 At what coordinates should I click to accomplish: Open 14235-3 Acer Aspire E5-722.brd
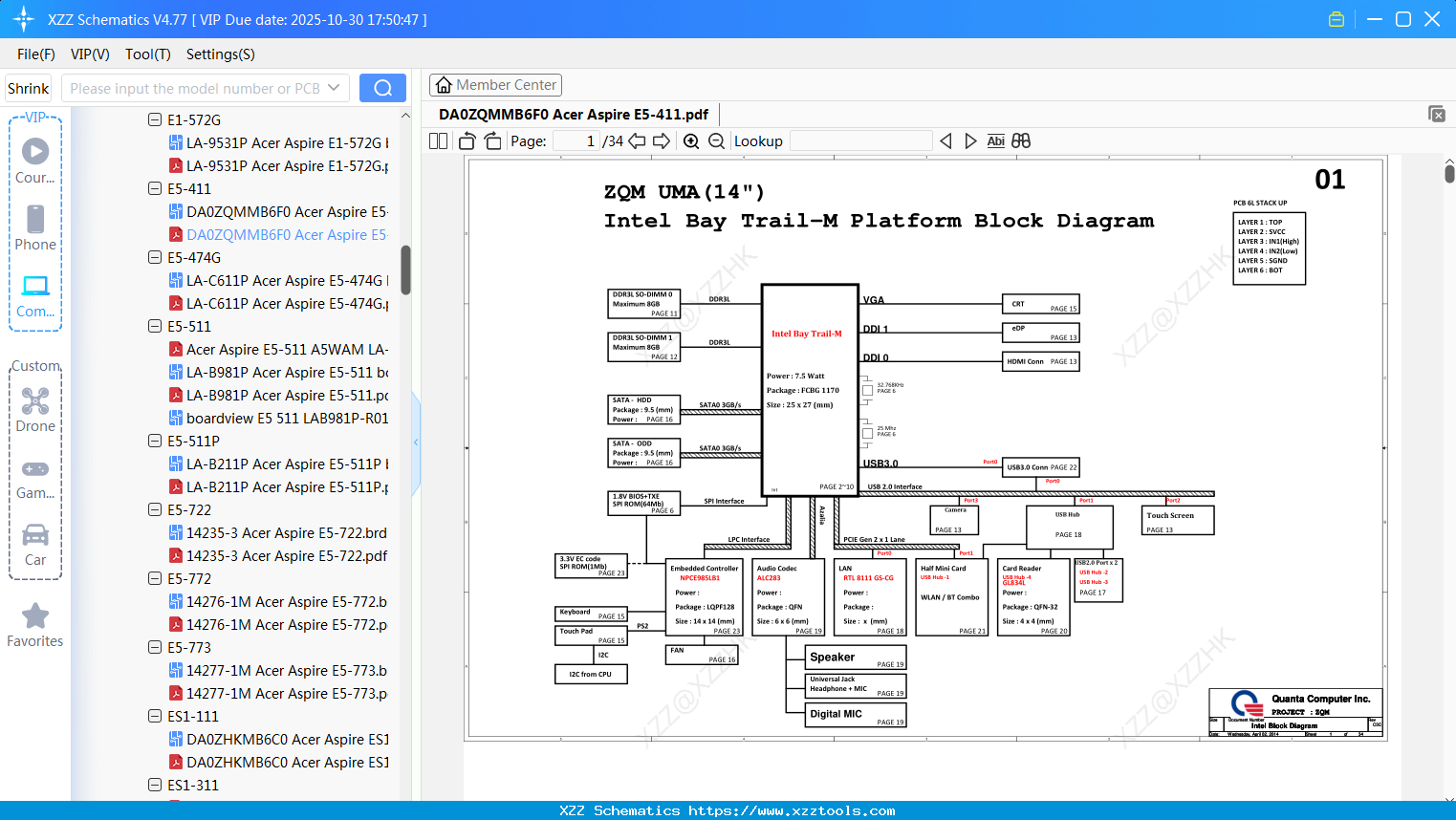[278, 532]
